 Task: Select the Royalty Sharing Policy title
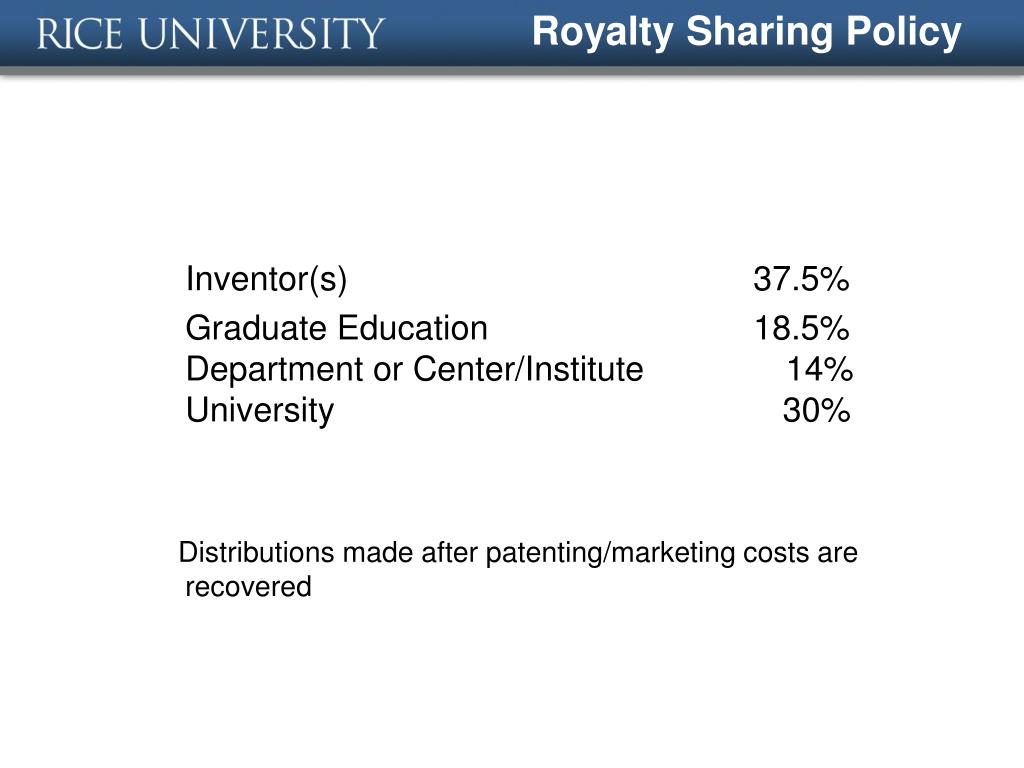pos(746,32)
